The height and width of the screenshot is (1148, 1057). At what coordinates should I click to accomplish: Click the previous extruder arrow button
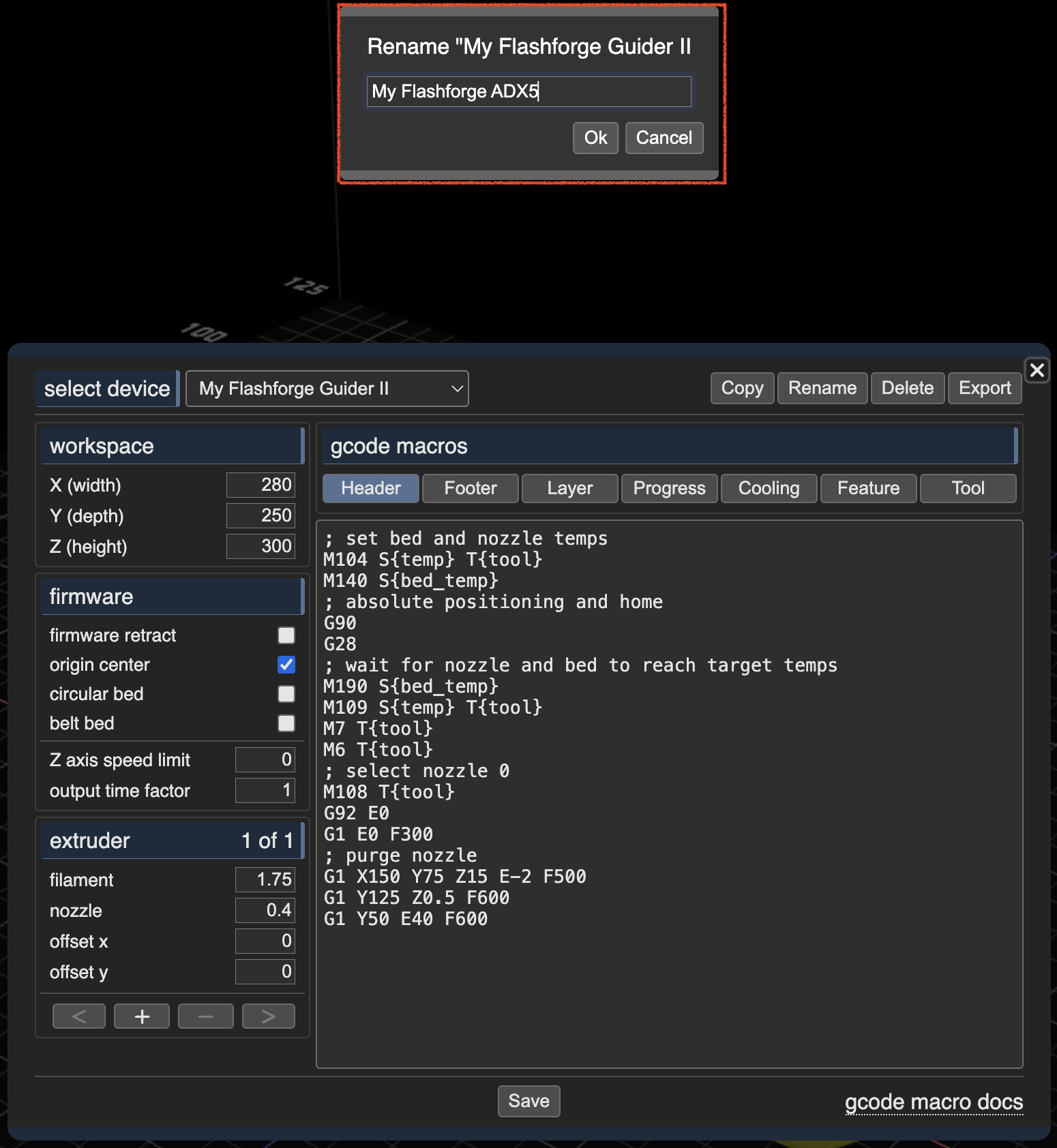[79, 1016]
